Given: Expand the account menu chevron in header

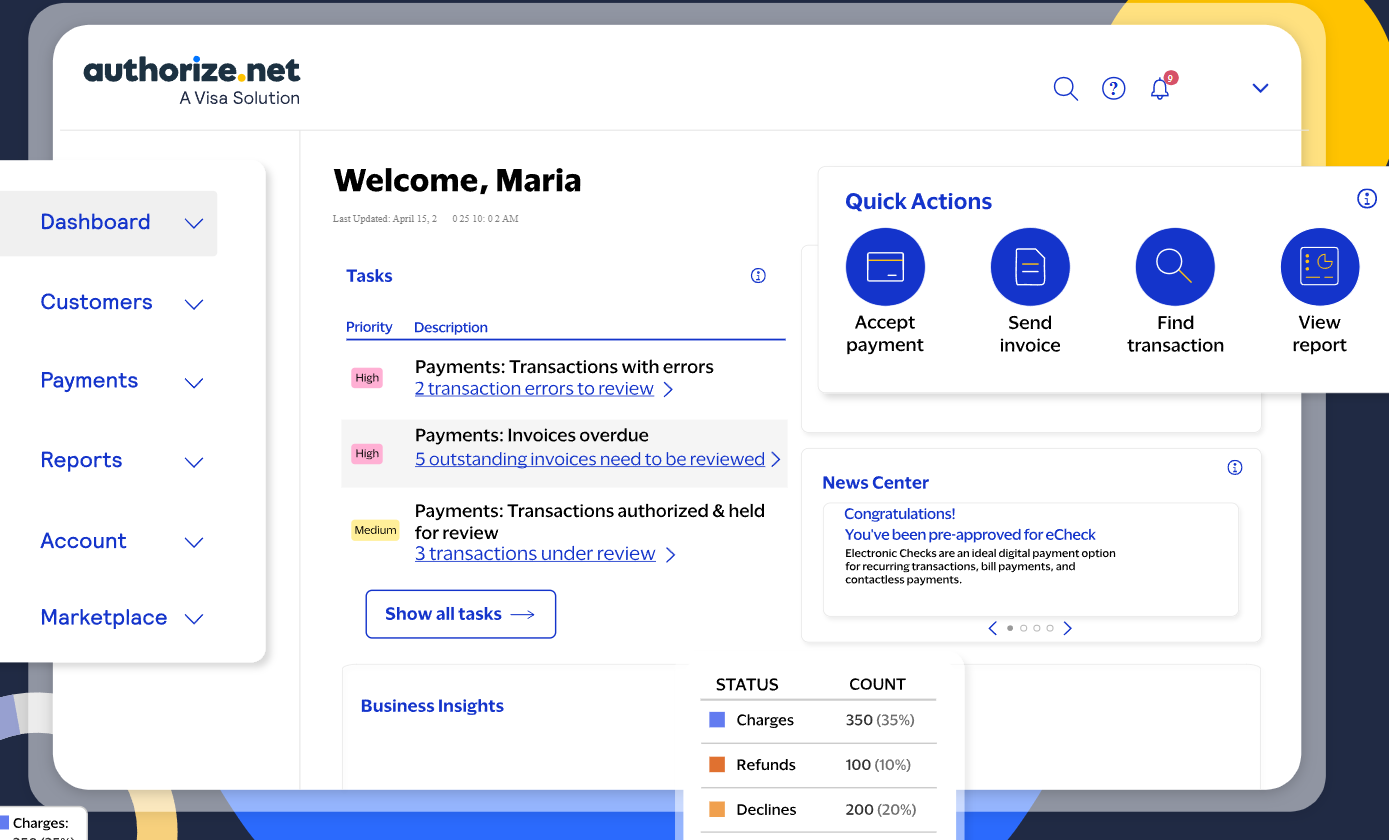Looking at the screenshot, I should tap(1260, 88).
